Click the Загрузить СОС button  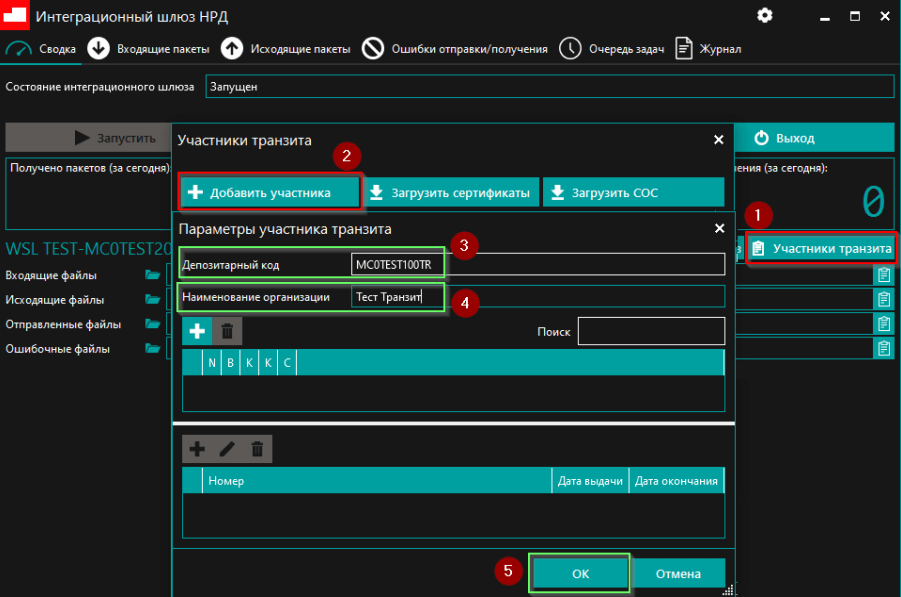point(633,192)
